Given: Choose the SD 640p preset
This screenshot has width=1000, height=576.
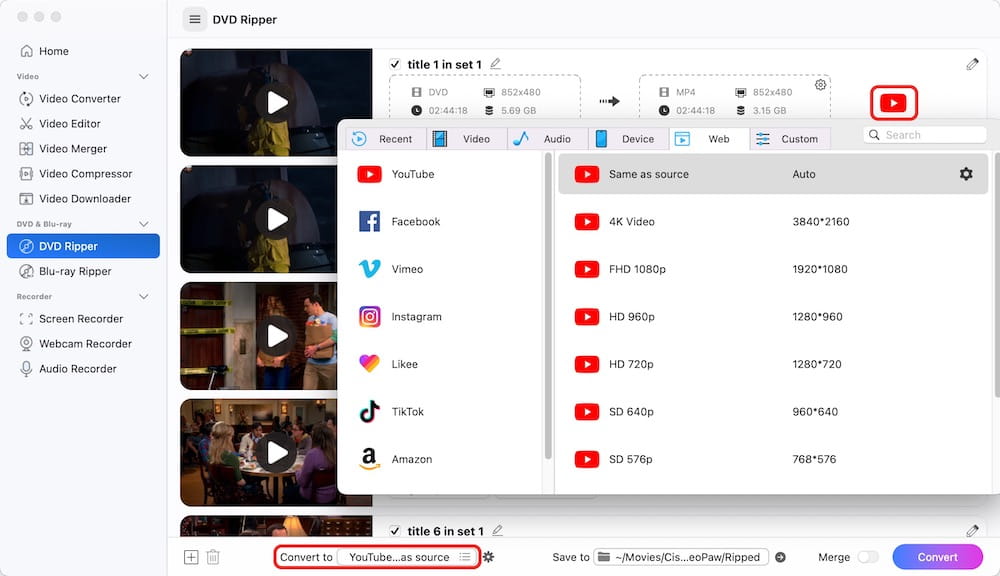Looking at the screenshot, I should pos(773,411).
